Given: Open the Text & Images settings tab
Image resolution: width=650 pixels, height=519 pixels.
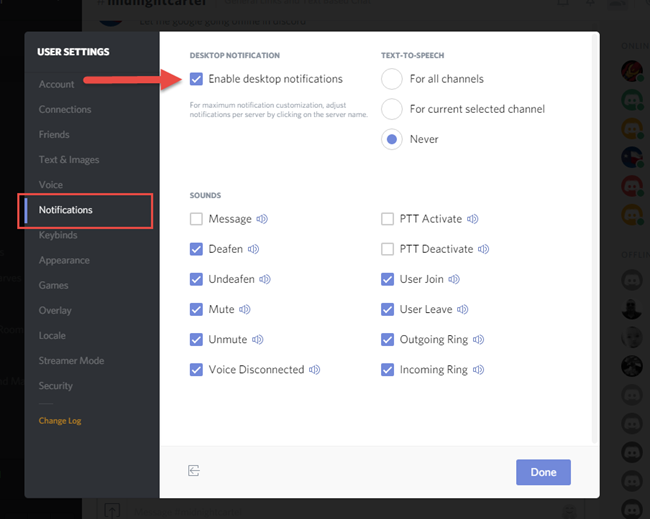Looking at the screenshot, I should point(69,160).
